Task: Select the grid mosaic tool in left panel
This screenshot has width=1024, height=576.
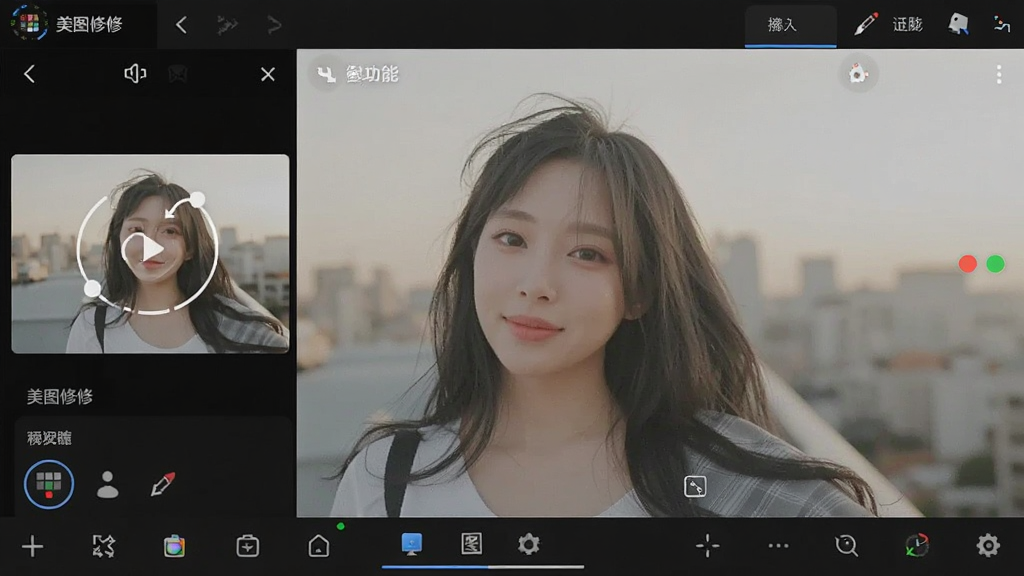Action: 49,484
